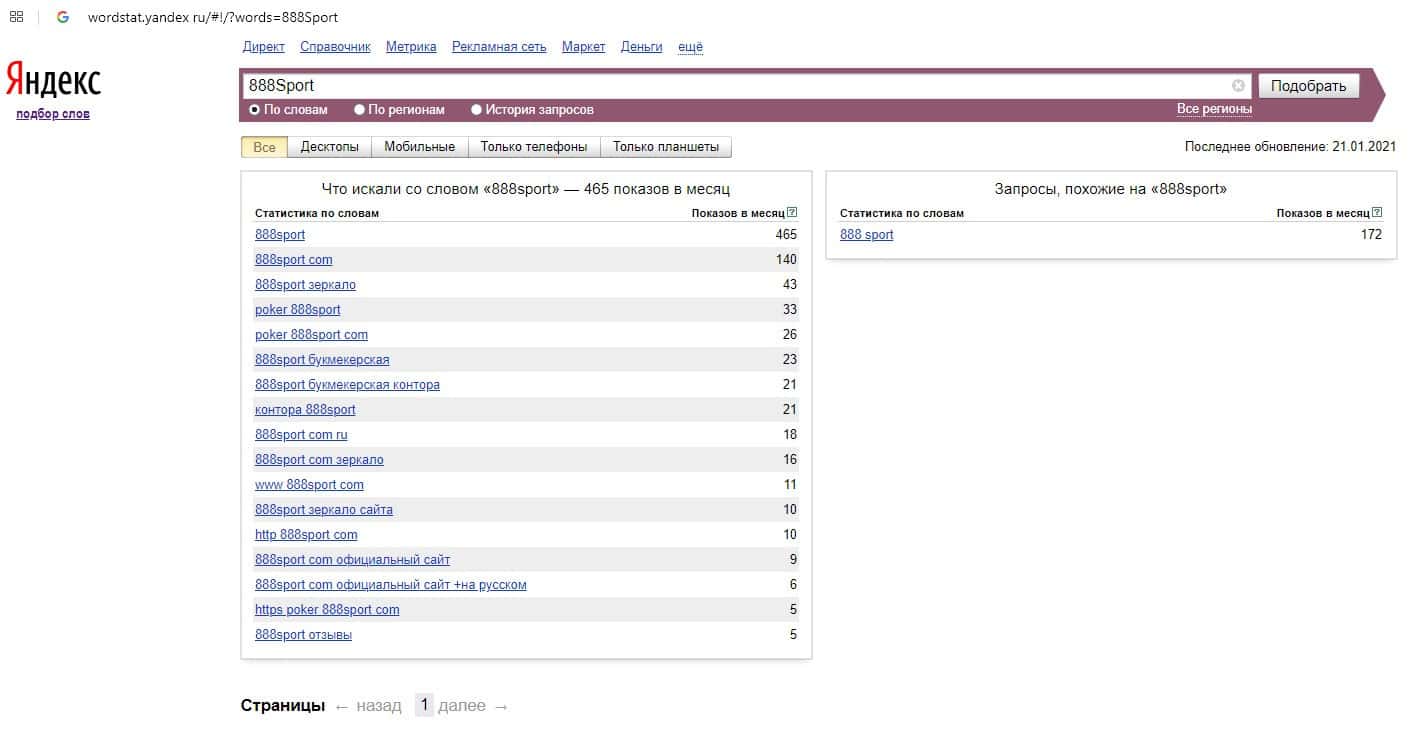Open the 'Директ' link in top navigation
This screenshot has width=1426, height=731.
(x=263, y=47)
